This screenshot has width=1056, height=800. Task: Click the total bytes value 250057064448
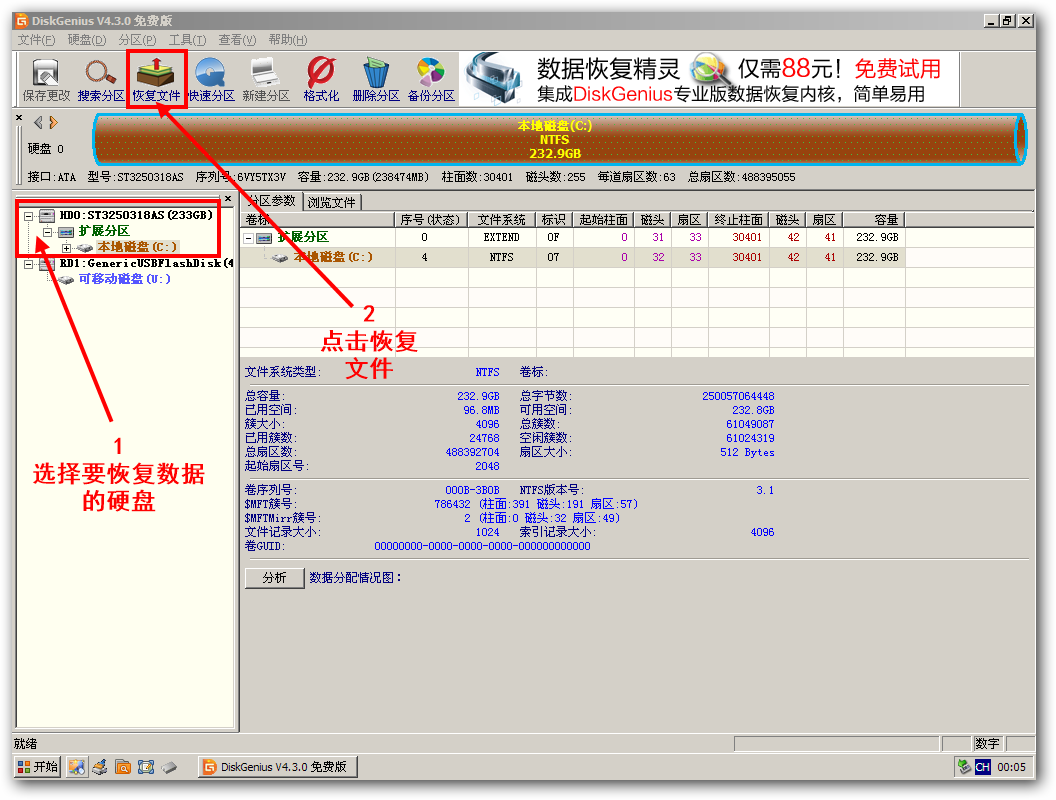click(x=738, y=396)
